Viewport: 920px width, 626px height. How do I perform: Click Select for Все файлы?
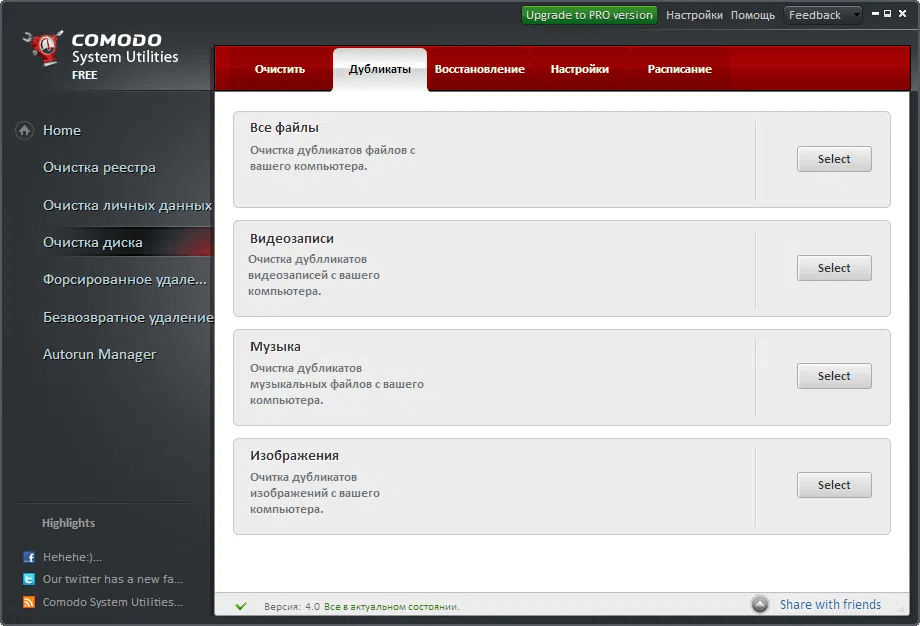[834, 159]
